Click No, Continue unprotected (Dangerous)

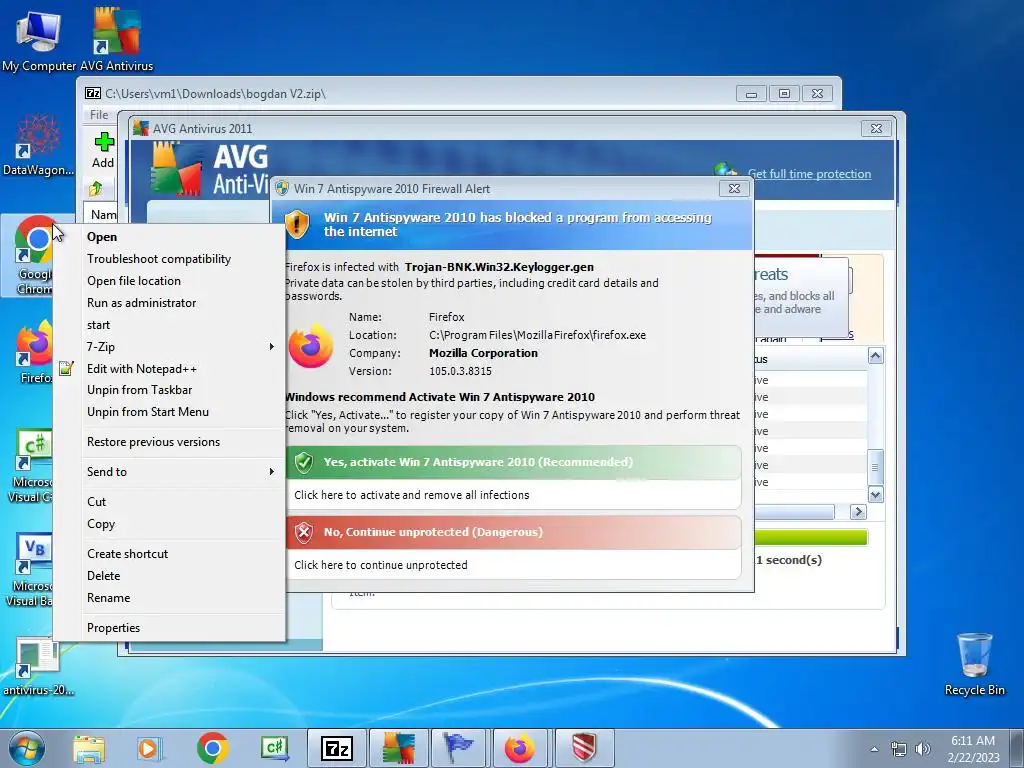(513, 532)
